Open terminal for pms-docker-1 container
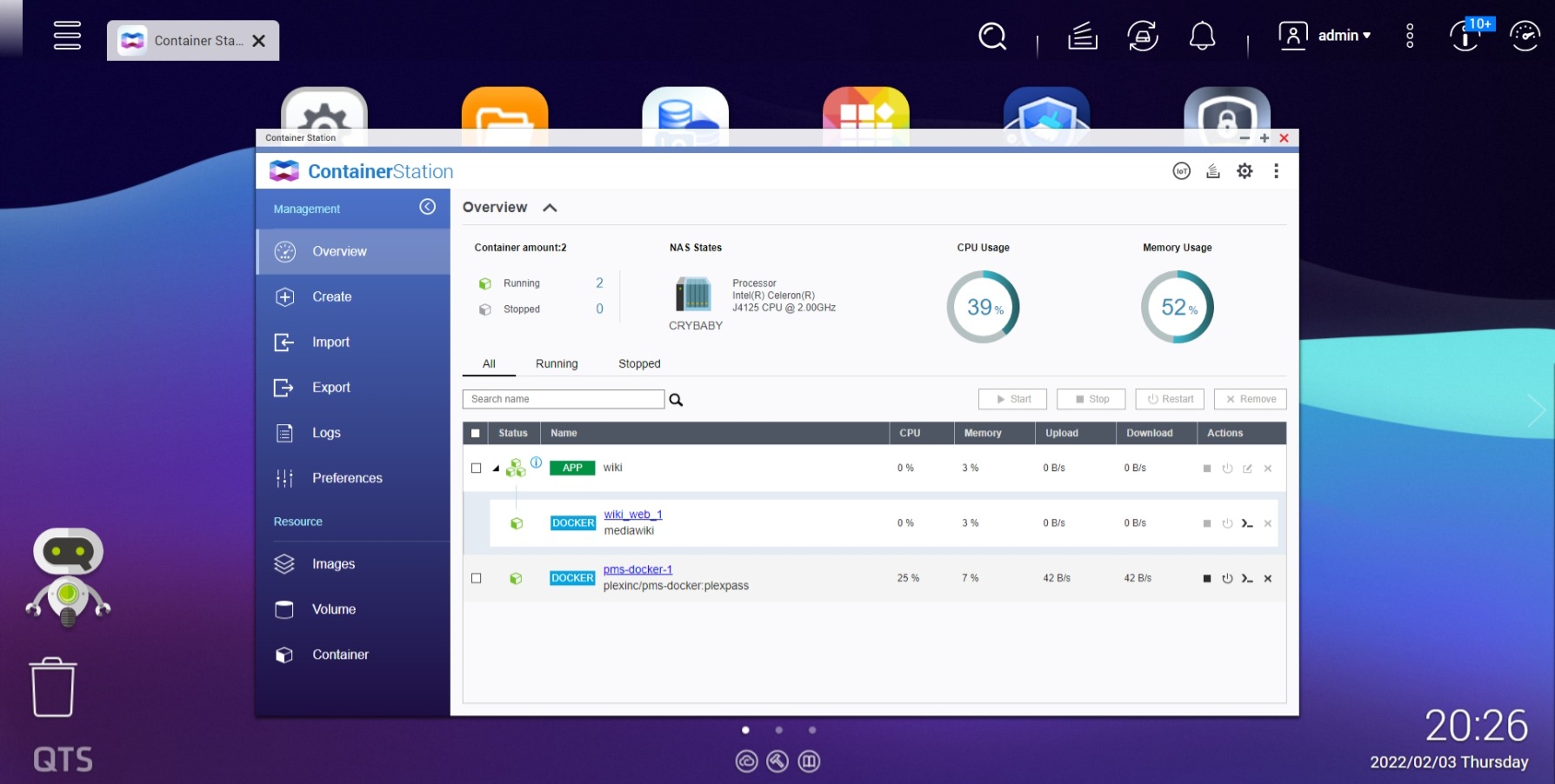This screenshot has height=784, width=1555. [x=1247, y=579]
